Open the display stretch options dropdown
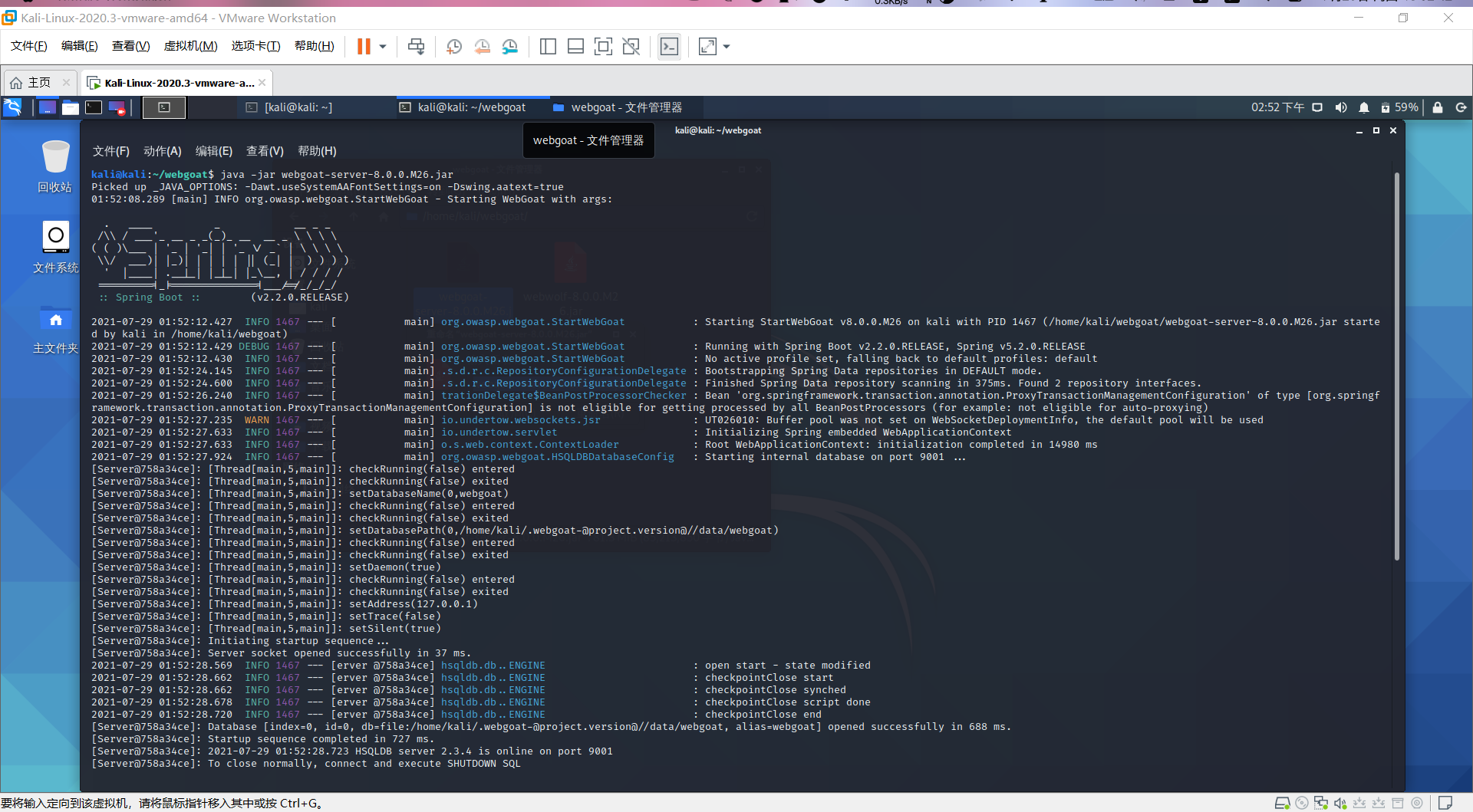 point(725,47)
